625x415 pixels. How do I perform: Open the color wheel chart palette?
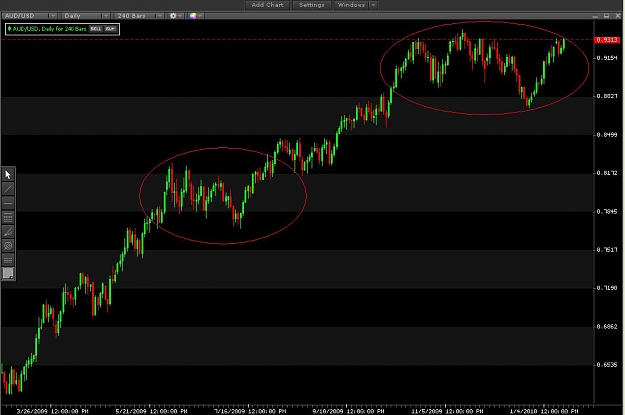click(x=193, y=16)
